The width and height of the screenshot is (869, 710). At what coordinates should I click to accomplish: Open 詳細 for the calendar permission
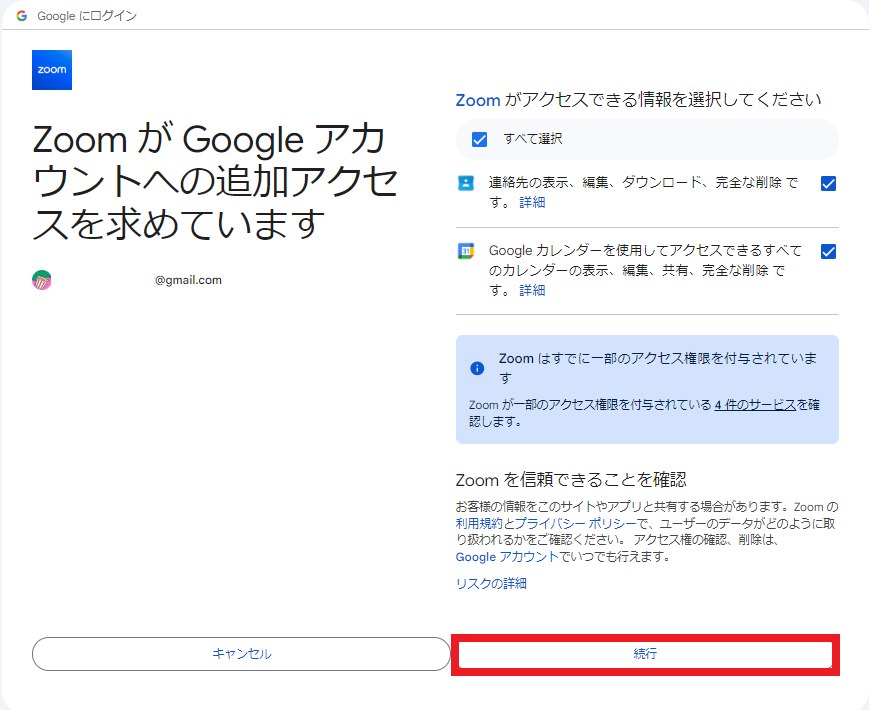532,290
